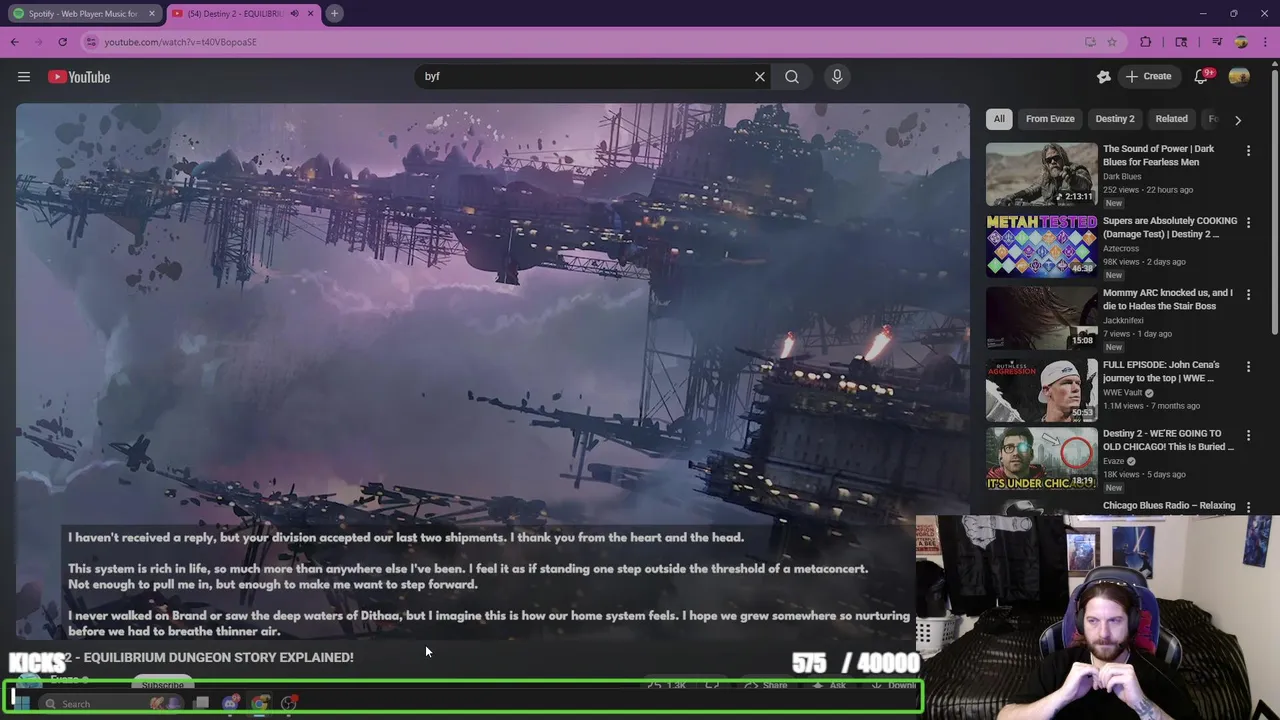This screenshot has width=1280, height=720.
Task: Click the Create button
Action: coord(1148,77)
